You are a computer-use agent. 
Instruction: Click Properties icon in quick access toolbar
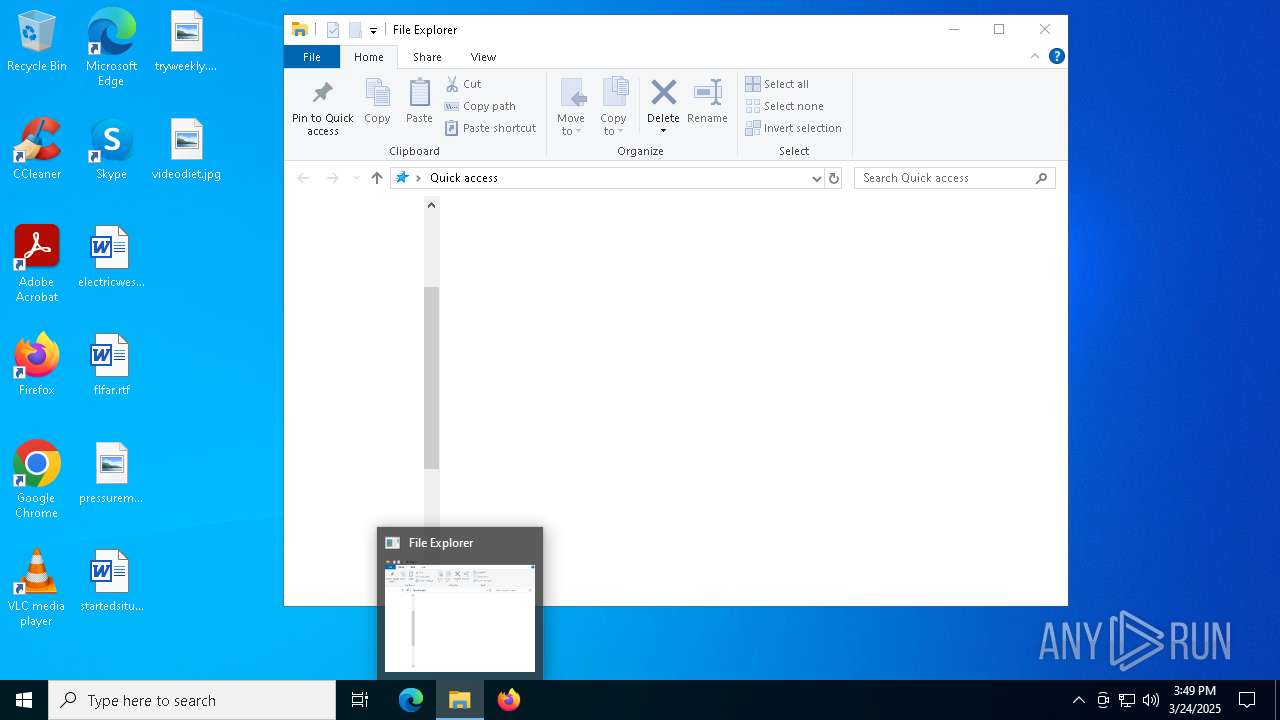(x=333, y=30)
